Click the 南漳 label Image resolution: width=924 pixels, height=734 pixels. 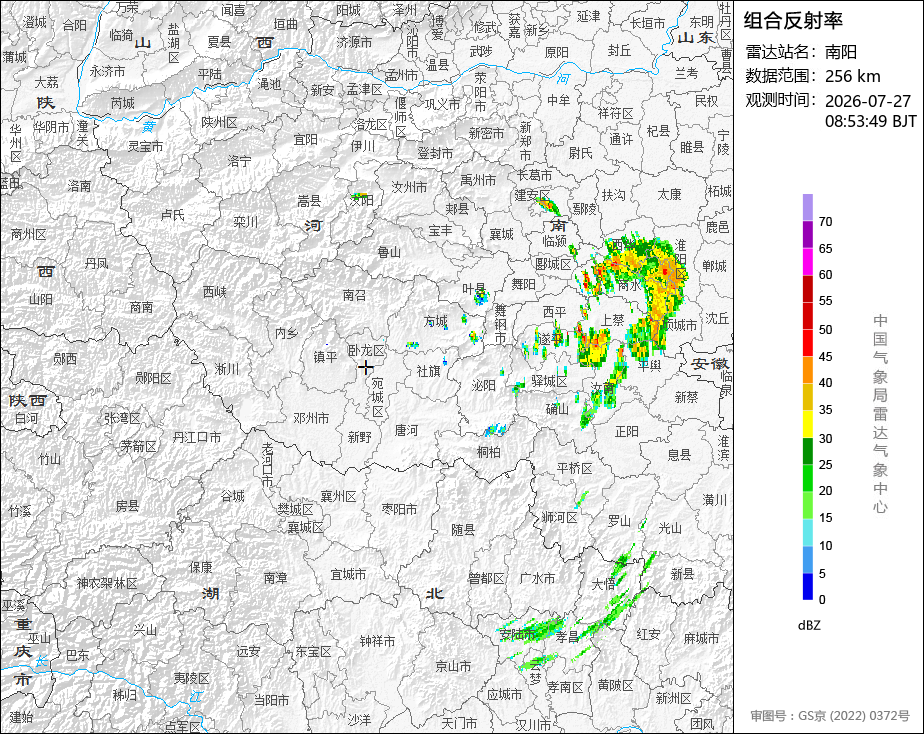coord(275,577)
